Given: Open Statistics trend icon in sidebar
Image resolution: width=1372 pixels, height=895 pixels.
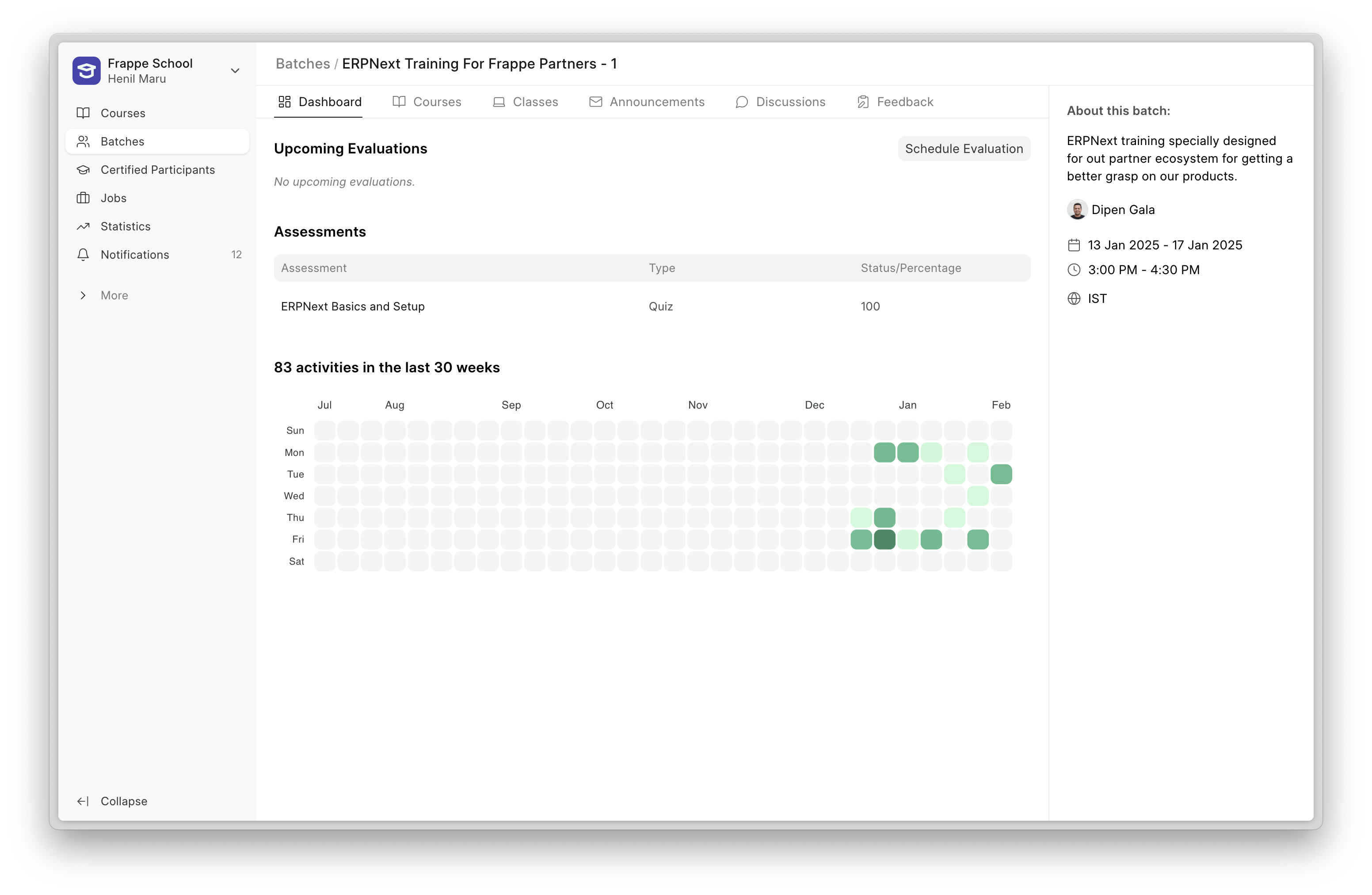Looking at the screenshot, I should tap(83, 226).
